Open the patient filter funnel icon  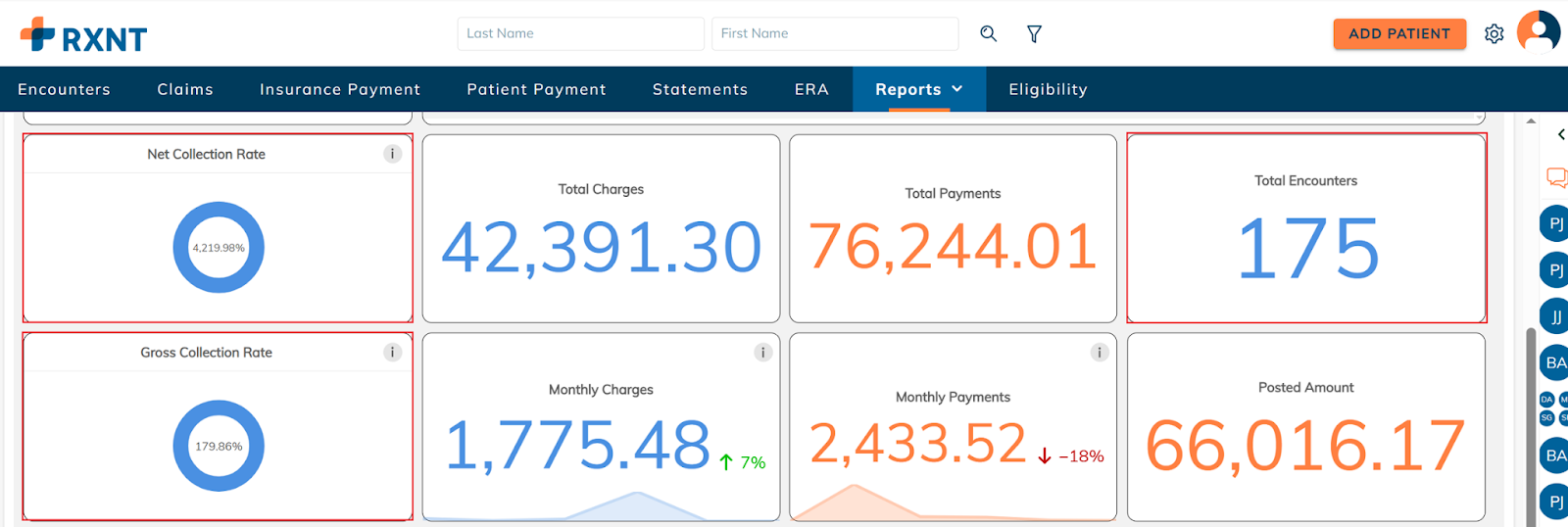tap(1034, 34)
